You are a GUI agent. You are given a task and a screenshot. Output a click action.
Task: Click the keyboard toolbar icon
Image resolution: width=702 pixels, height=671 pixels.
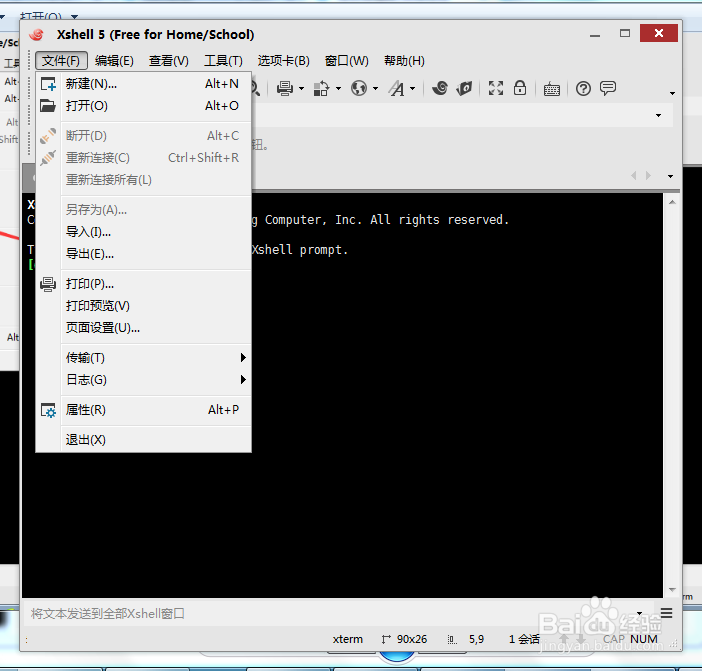point(552,90)
